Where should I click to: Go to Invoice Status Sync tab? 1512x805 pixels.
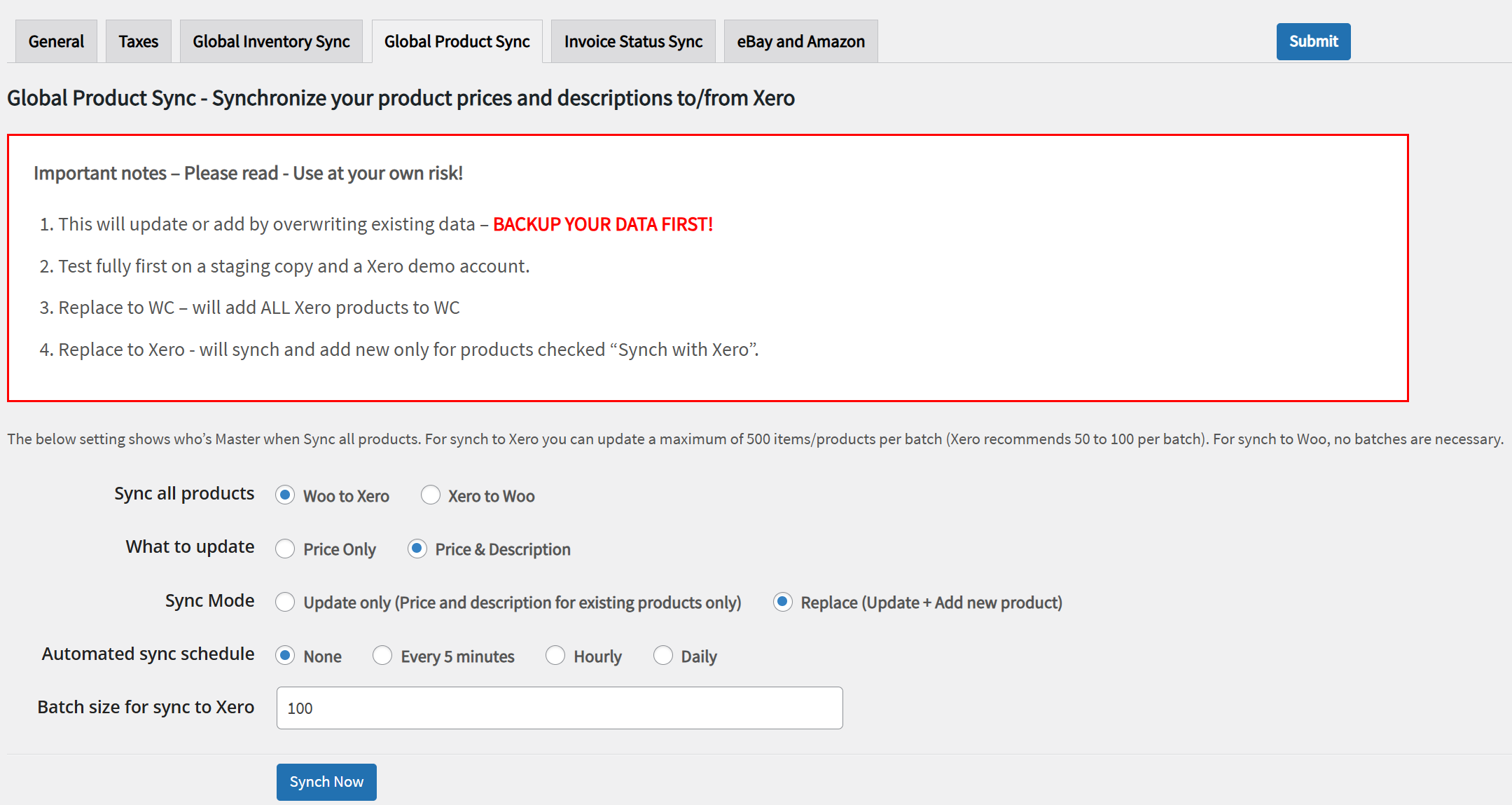point(633,41)
